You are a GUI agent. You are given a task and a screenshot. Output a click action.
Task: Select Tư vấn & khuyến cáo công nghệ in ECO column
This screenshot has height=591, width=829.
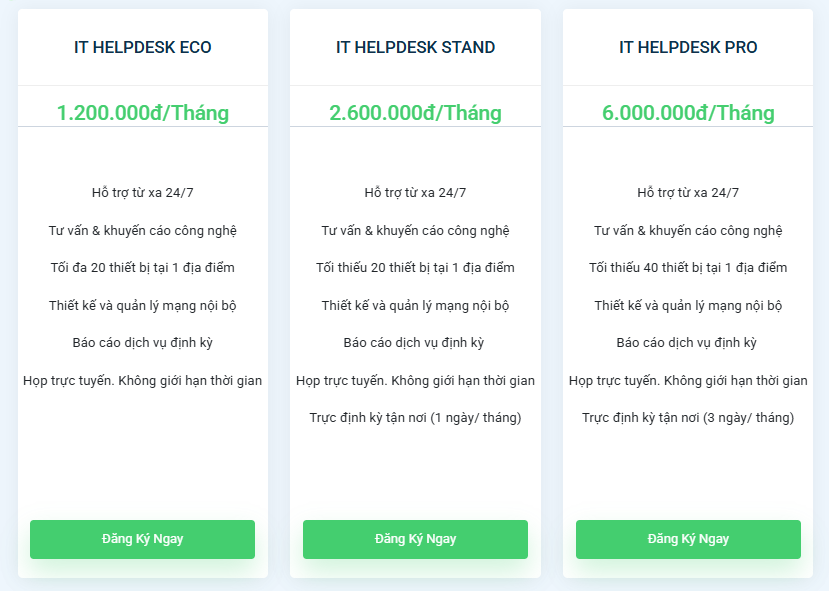click(142, 229)
